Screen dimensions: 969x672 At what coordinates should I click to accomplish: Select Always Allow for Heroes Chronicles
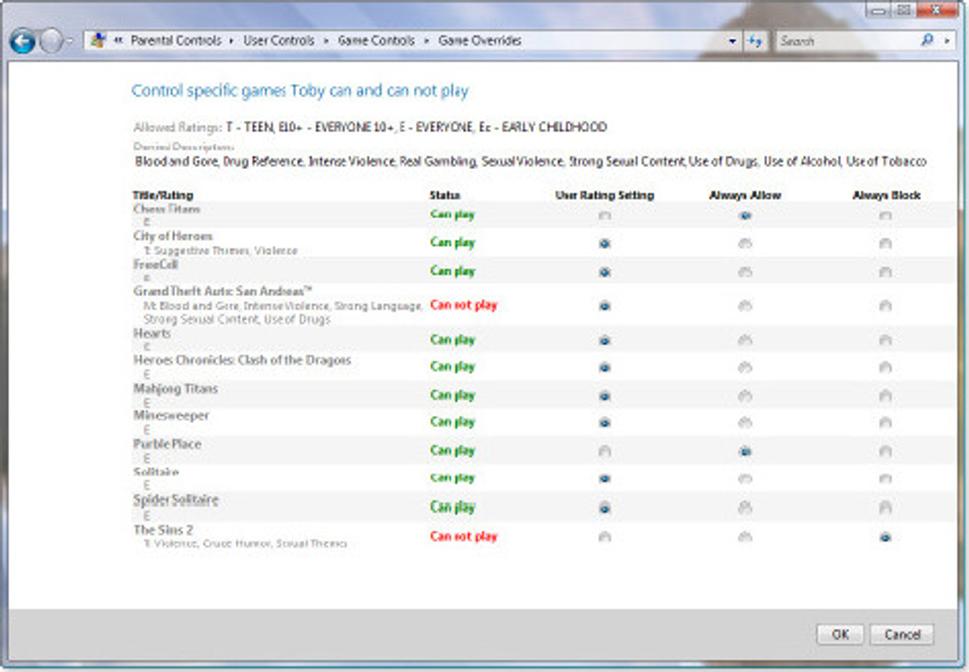[745, 367]
